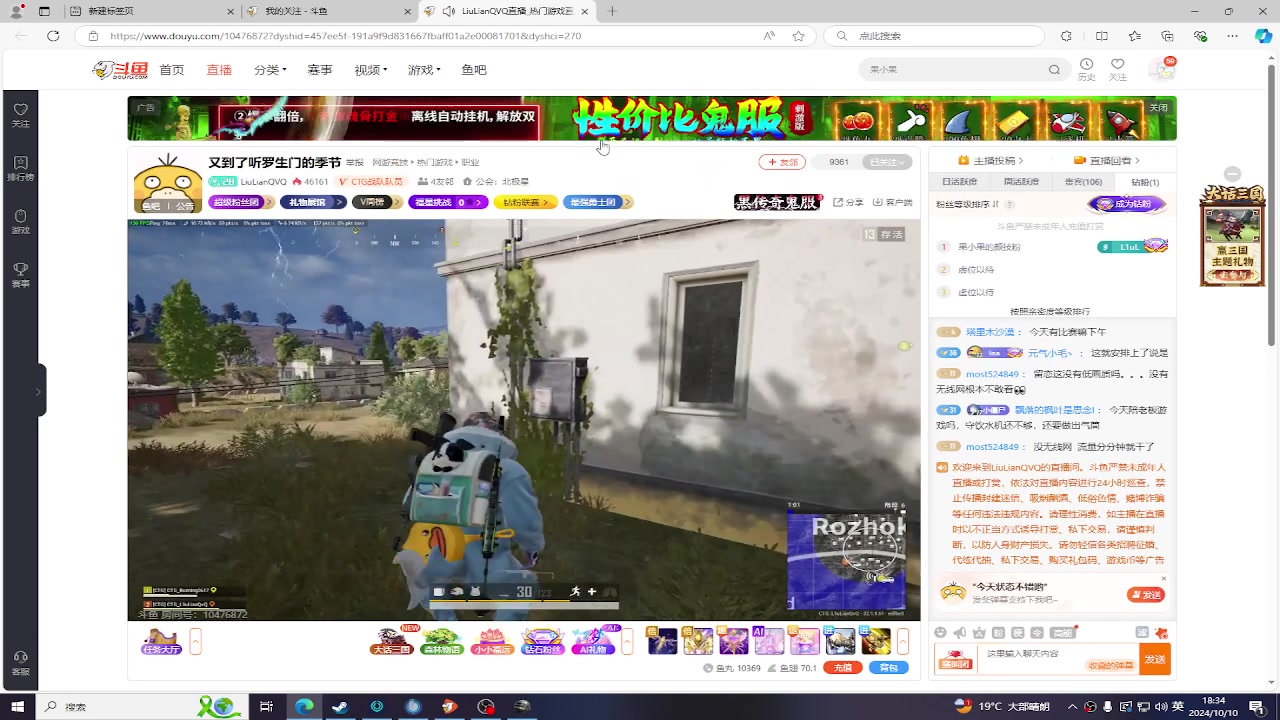
Task: Open the 关注 heart icon in left sidebar
Action: tap(20, 115)
